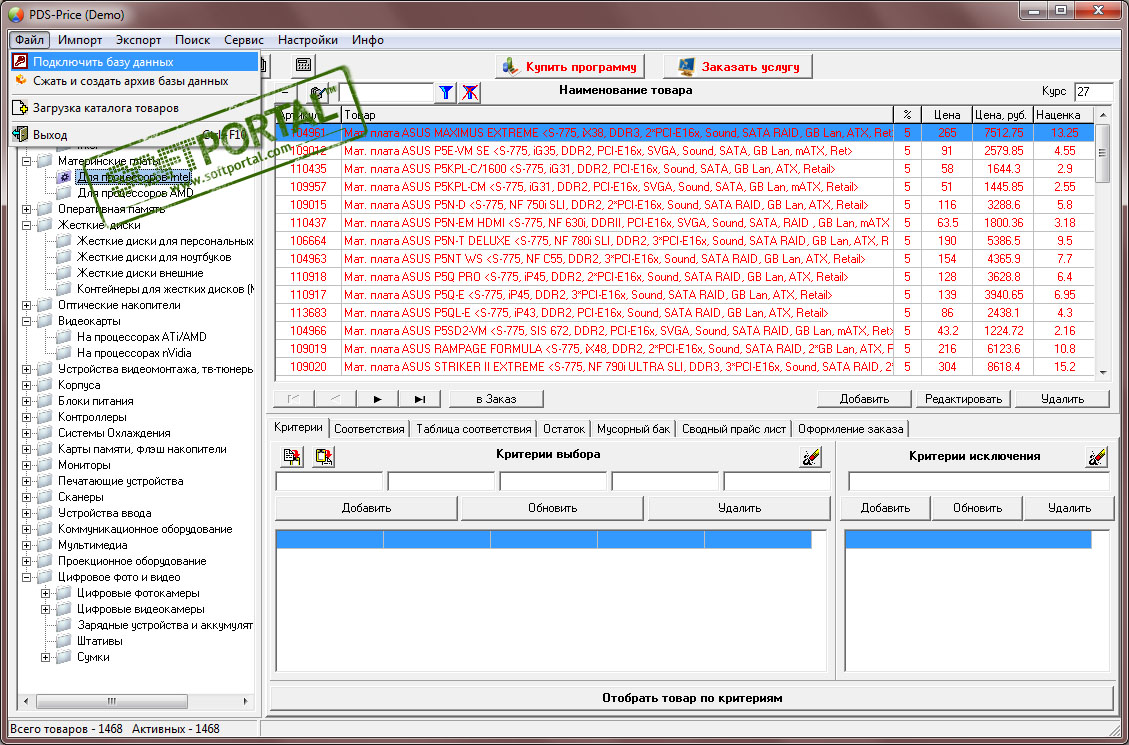
Task: Click horizontal scrollbar thumb of category tree
Action: tap(112, 701)
